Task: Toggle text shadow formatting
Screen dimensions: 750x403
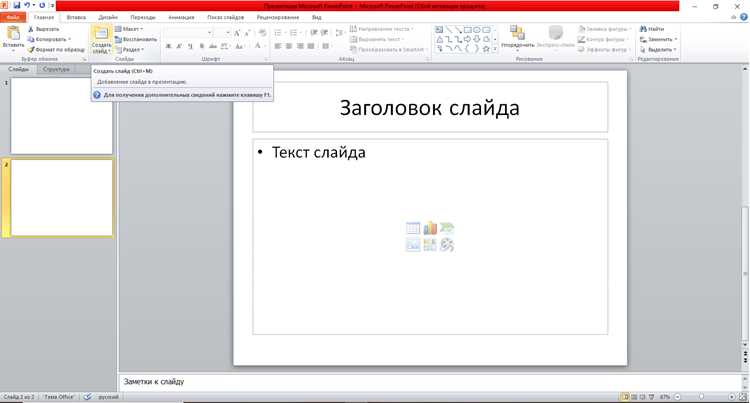Action: pyautogui.click(x=201, y=46)
